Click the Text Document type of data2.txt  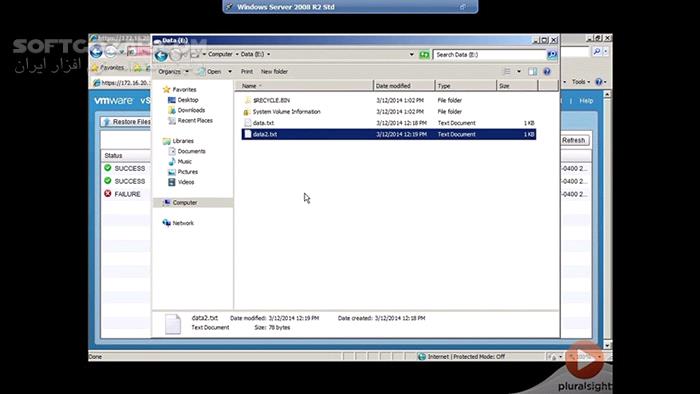point(456,134)
